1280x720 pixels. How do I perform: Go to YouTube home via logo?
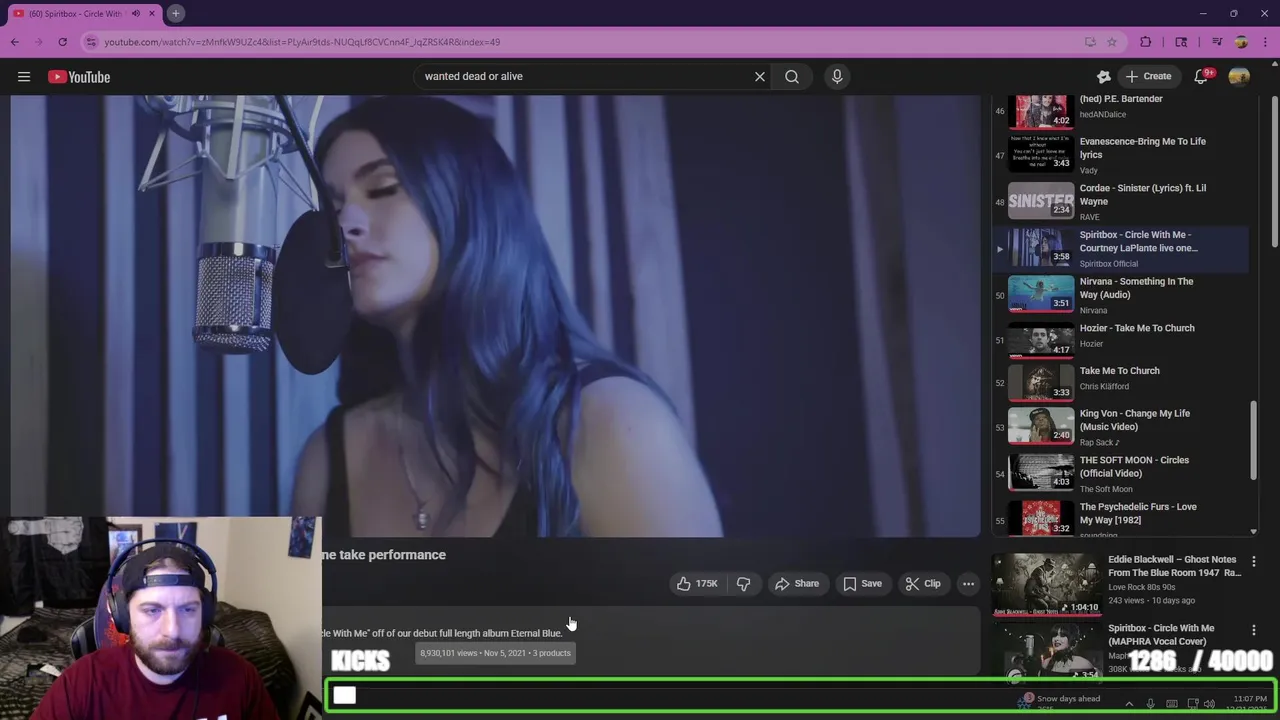[x=79, y=77]
